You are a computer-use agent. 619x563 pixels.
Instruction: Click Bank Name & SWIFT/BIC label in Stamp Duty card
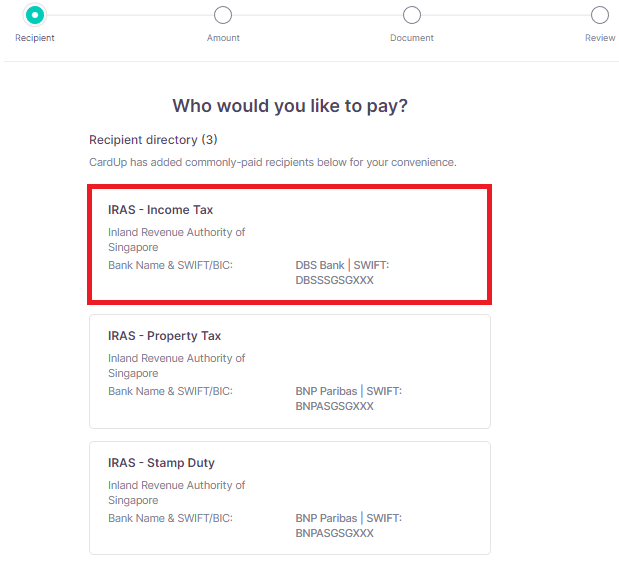(170, 519)
